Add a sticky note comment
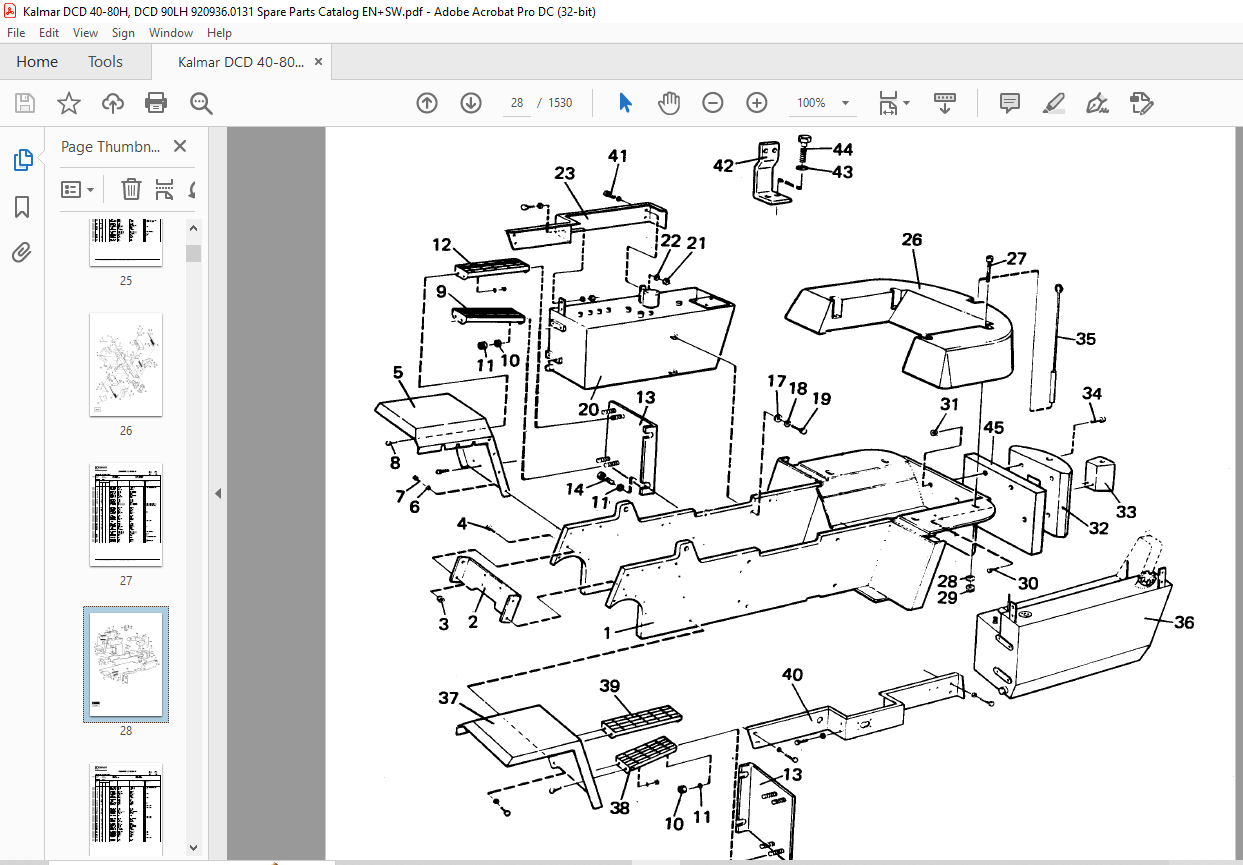The width and height of the screenshot is (1243, 865). [1010, 103]
